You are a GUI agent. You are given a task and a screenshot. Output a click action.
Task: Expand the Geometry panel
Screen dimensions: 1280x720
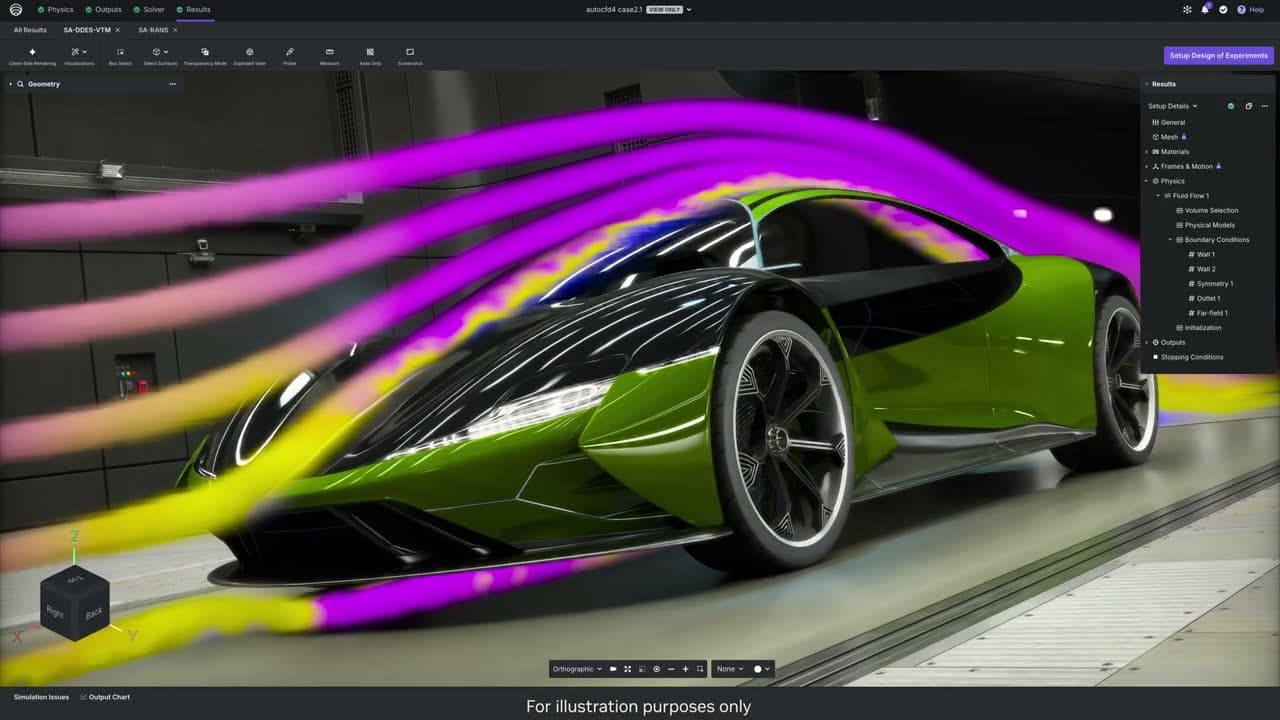click(10, 84)
